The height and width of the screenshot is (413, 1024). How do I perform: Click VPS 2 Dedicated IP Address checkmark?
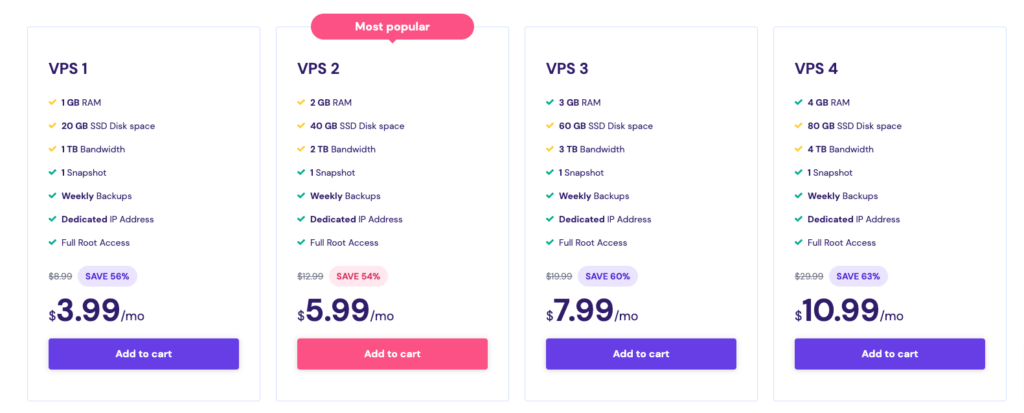[x=301, y=220]
